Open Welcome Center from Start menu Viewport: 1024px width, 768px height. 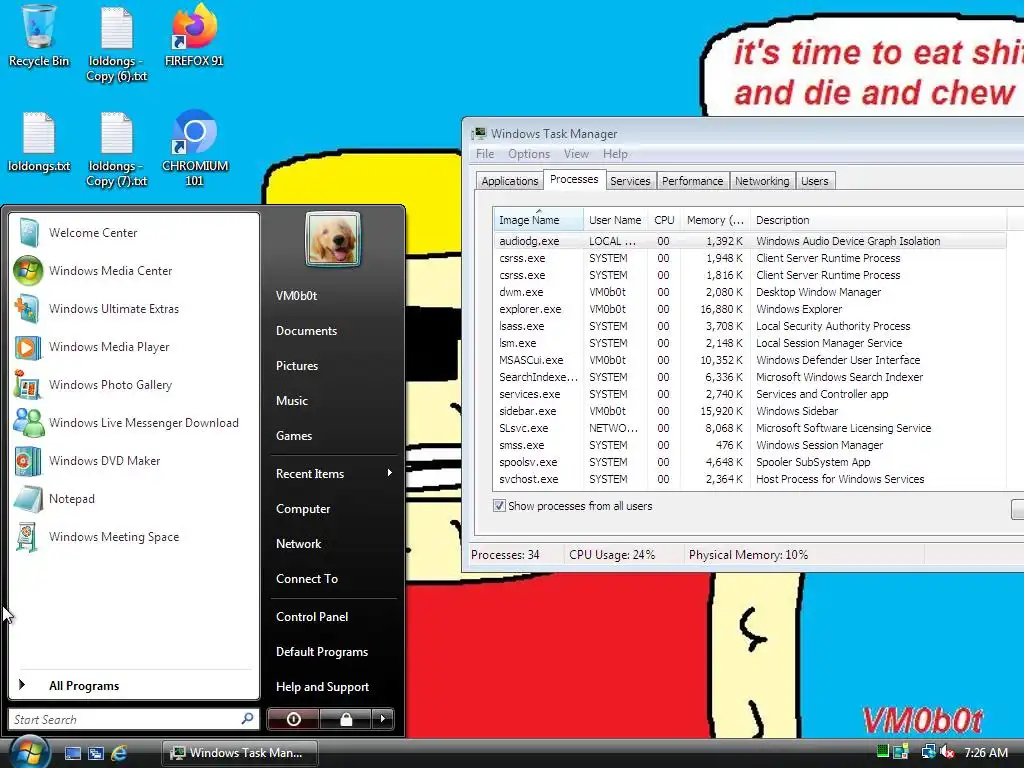[x=135, y=232]
